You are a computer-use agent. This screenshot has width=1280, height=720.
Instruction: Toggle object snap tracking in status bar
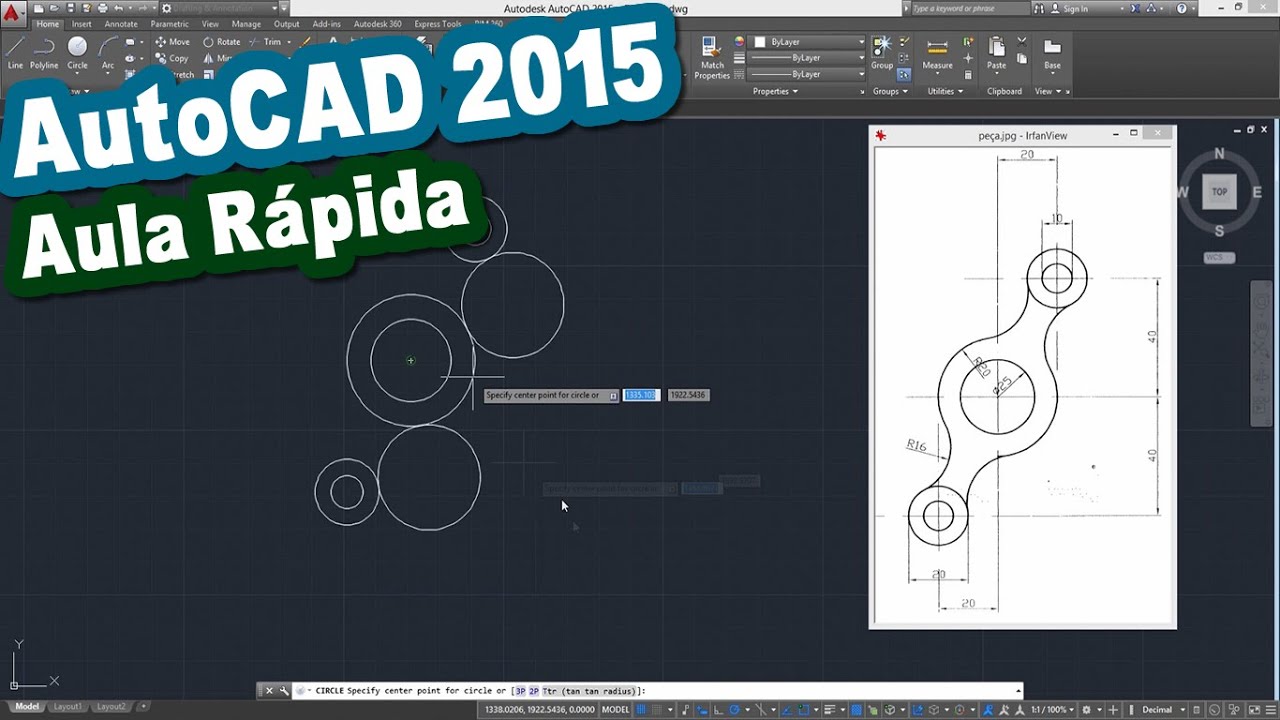point(787,710)
